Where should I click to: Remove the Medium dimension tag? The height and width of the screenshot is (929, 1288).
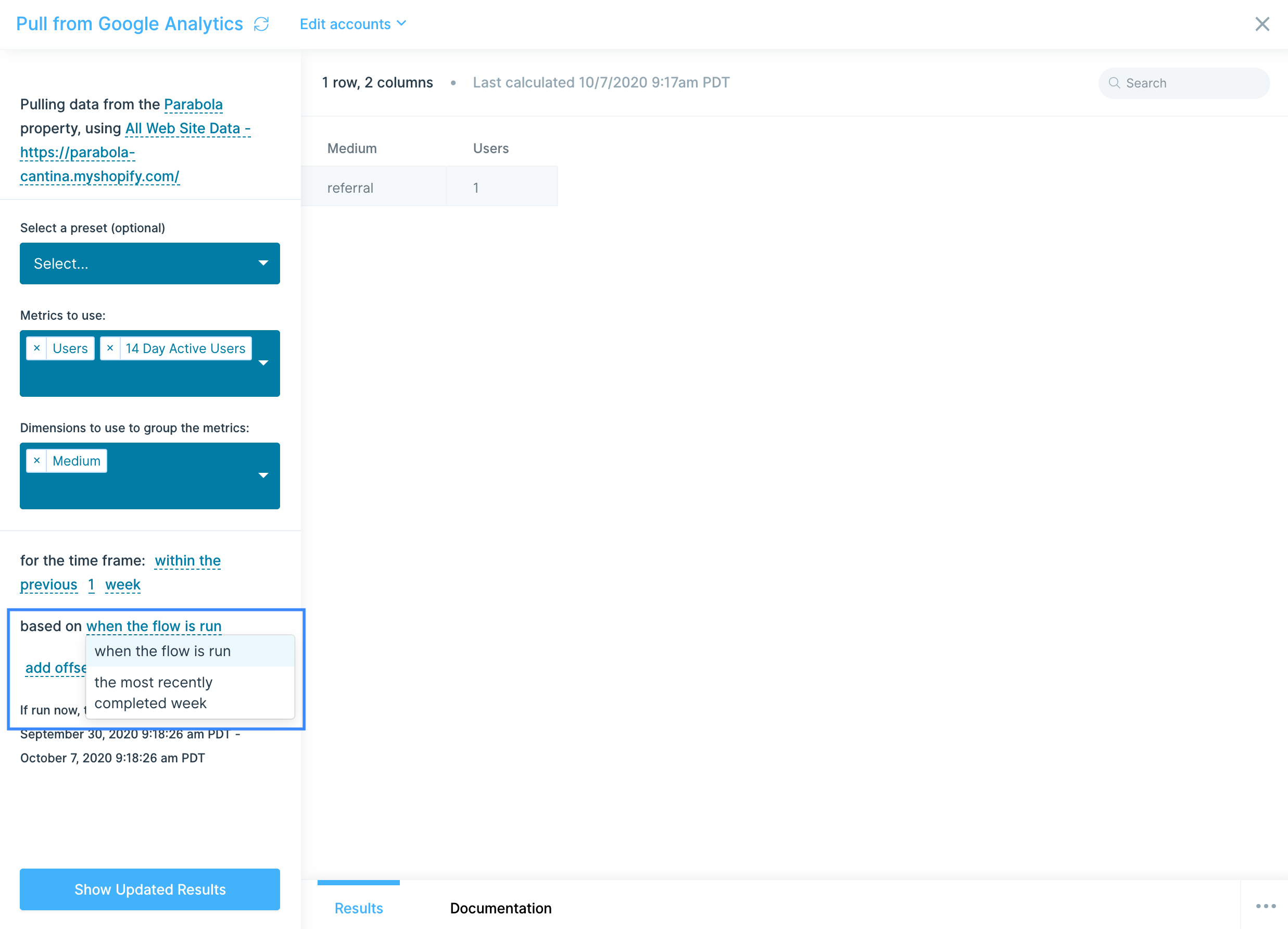coord(37,461)
